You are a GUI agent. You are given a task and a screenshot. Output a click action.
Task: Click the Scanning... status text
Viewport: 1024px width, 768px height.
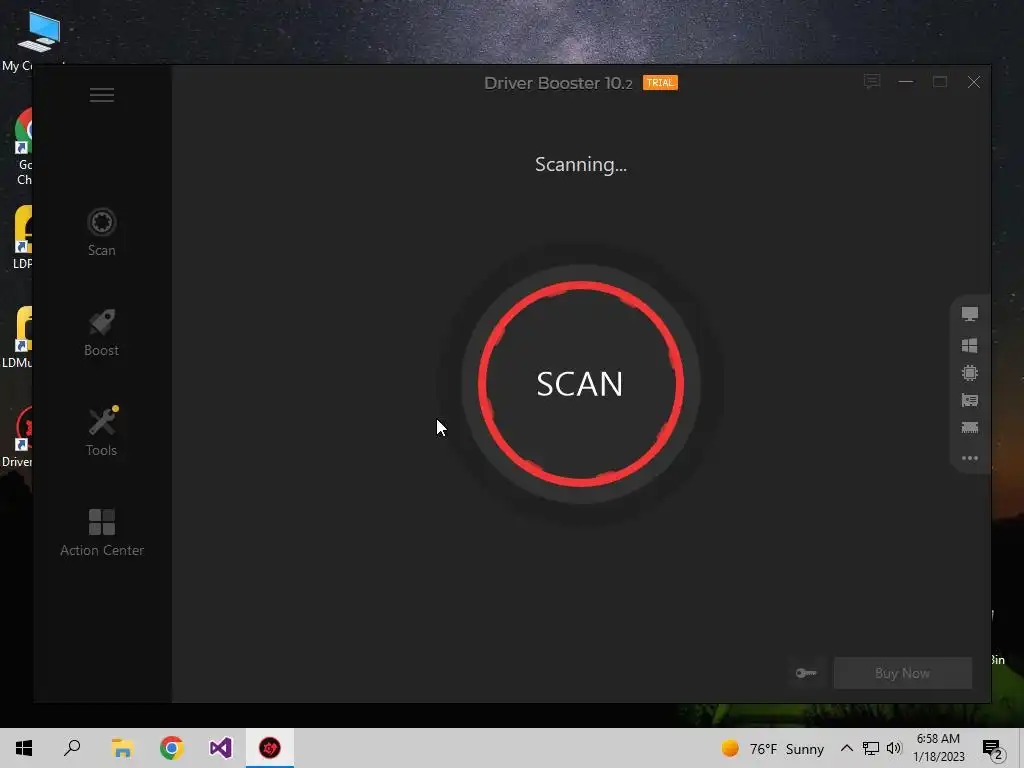[581, 165]
